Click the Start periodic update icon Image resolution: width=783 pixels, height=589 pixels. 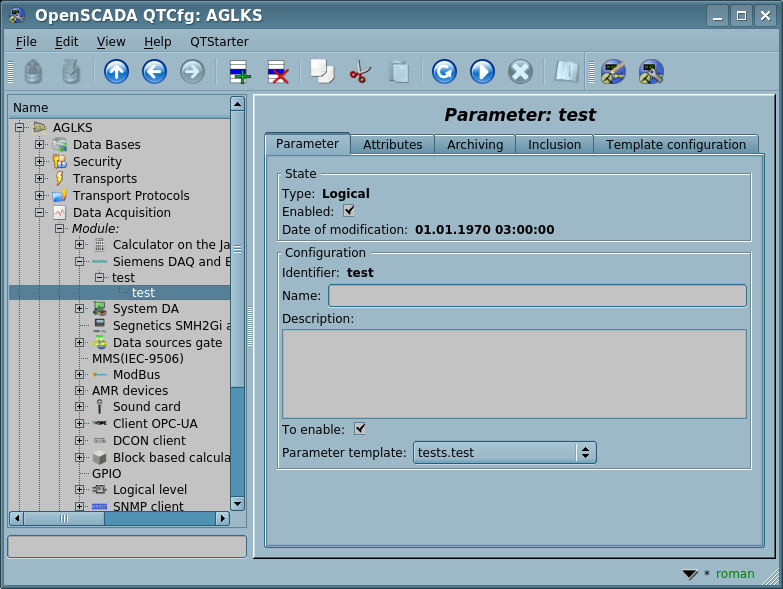[x=482, y=72]
